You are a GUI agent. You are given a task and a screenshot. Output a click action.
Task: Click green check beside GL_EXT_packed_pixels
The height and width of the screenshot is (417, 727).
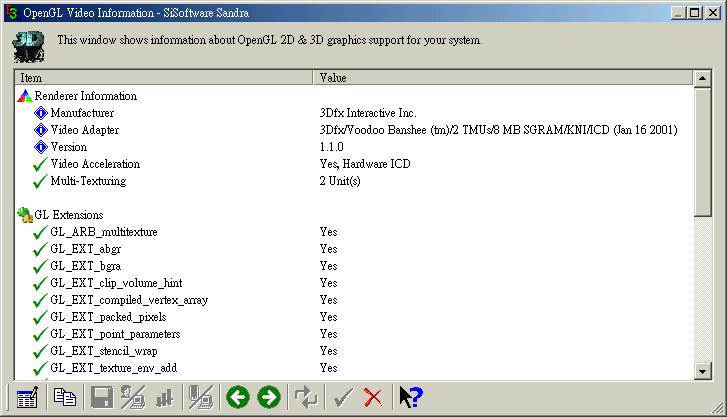pos(40,317)
